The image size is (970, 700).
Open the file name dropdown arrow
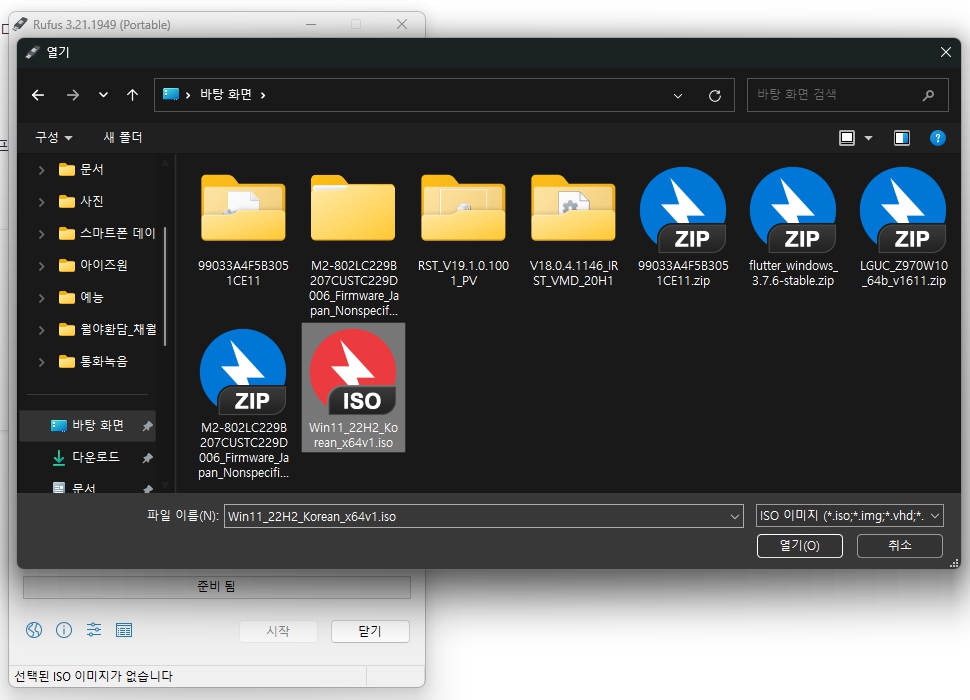pyautogui.click(x=734, y=516)
